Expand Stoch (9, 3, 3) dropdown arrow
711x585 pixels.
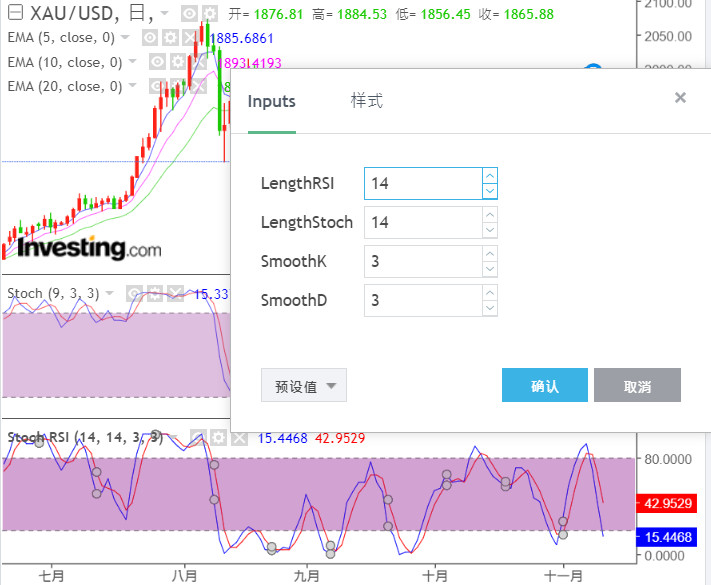(x=109, y=293)
